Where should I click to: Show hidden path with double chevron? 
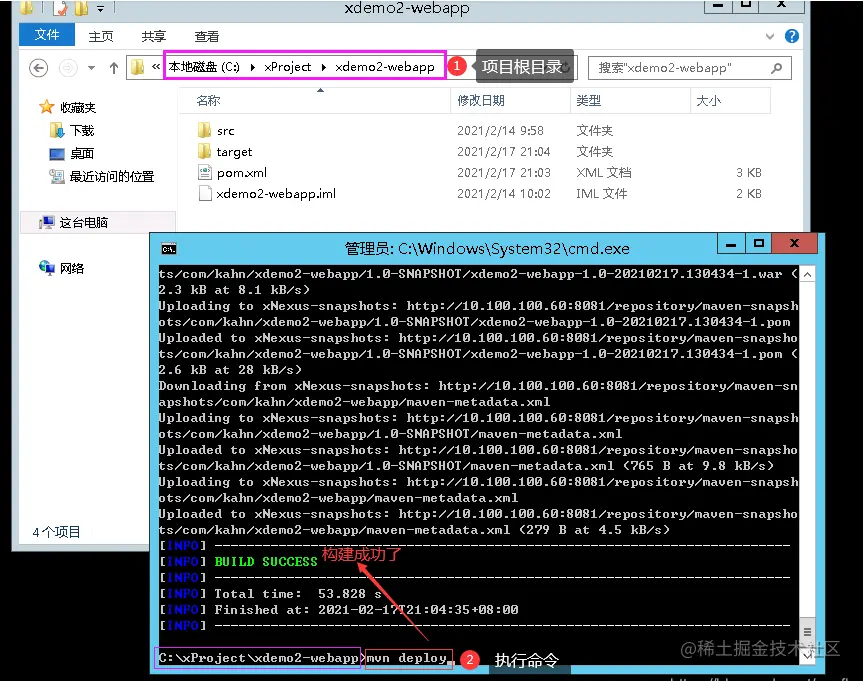(x=156, y=67)
